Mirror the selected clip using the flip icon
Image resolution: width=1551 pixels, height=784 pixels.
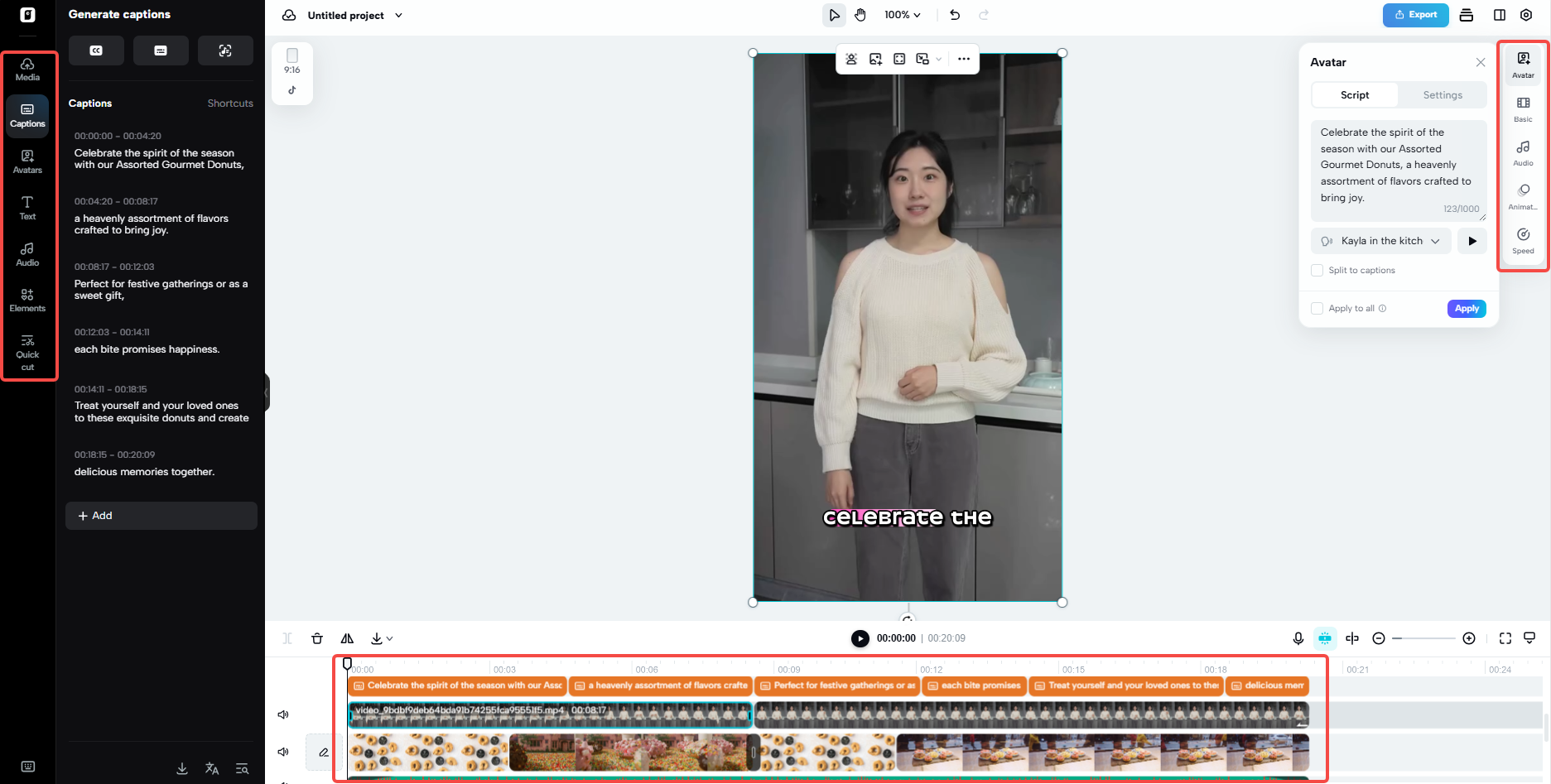pos(347,637)
